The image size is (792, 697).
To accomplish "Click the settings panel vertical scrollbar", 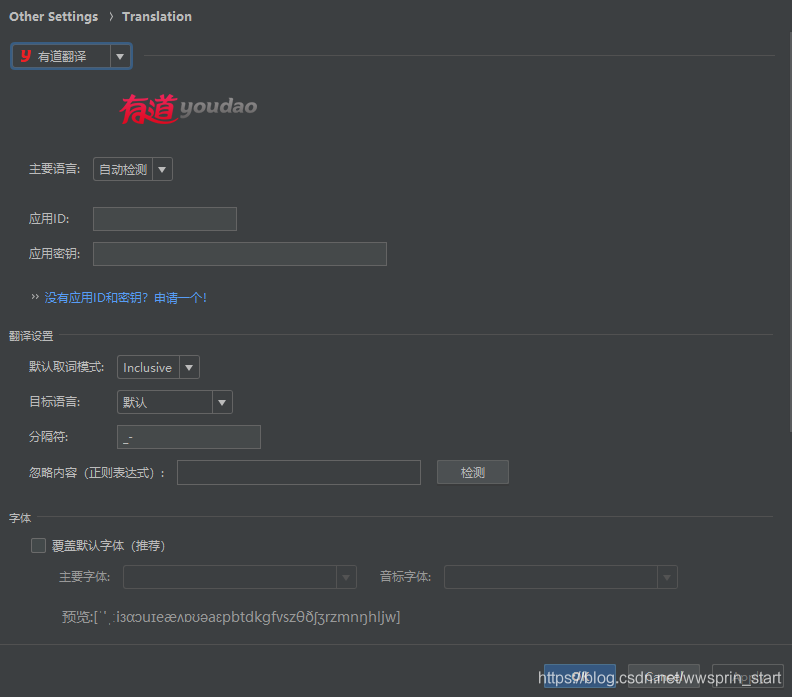I will coord(789,232).
